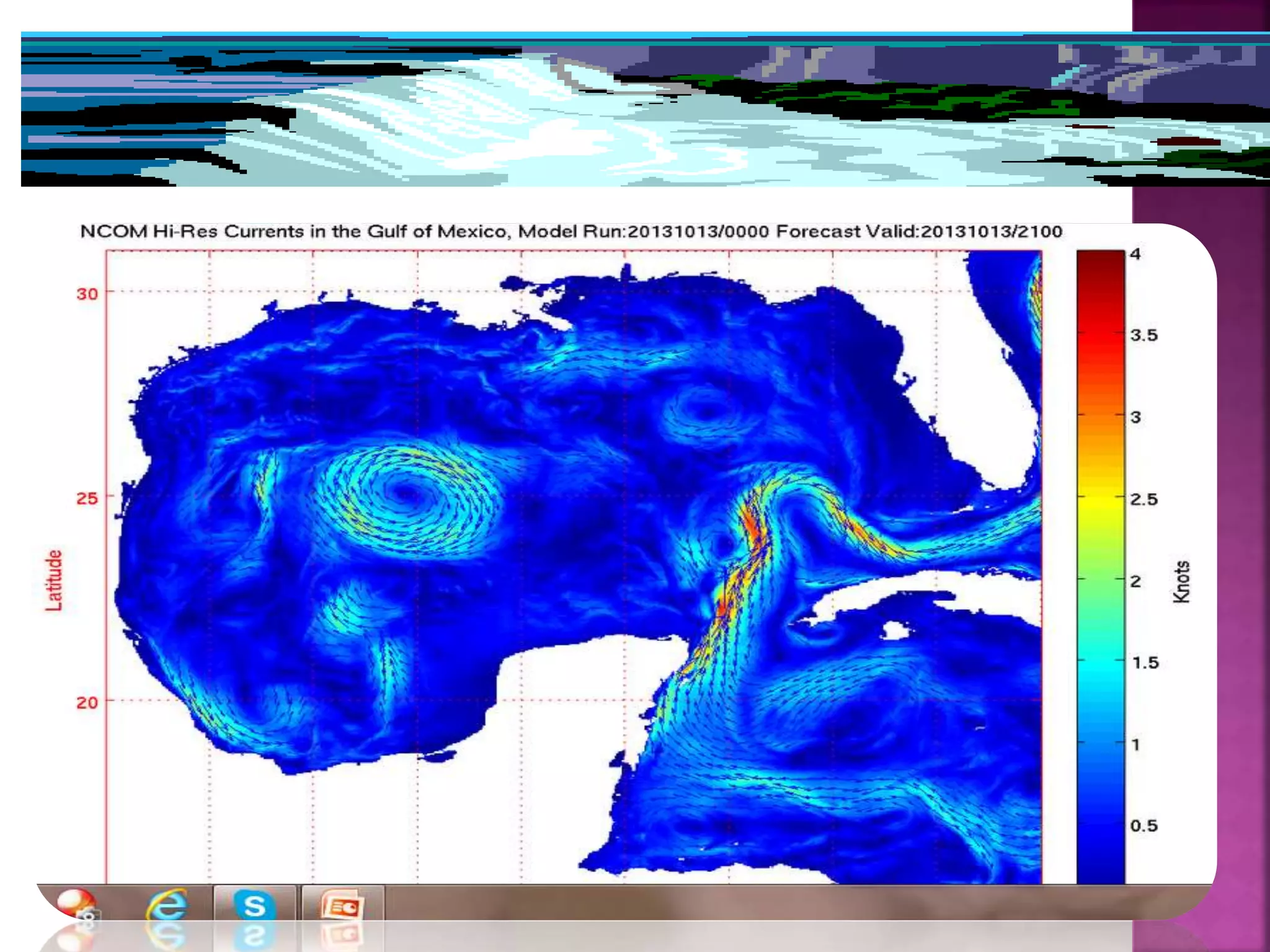Click the color bar's 0.5 knots label

[1143, 826]
